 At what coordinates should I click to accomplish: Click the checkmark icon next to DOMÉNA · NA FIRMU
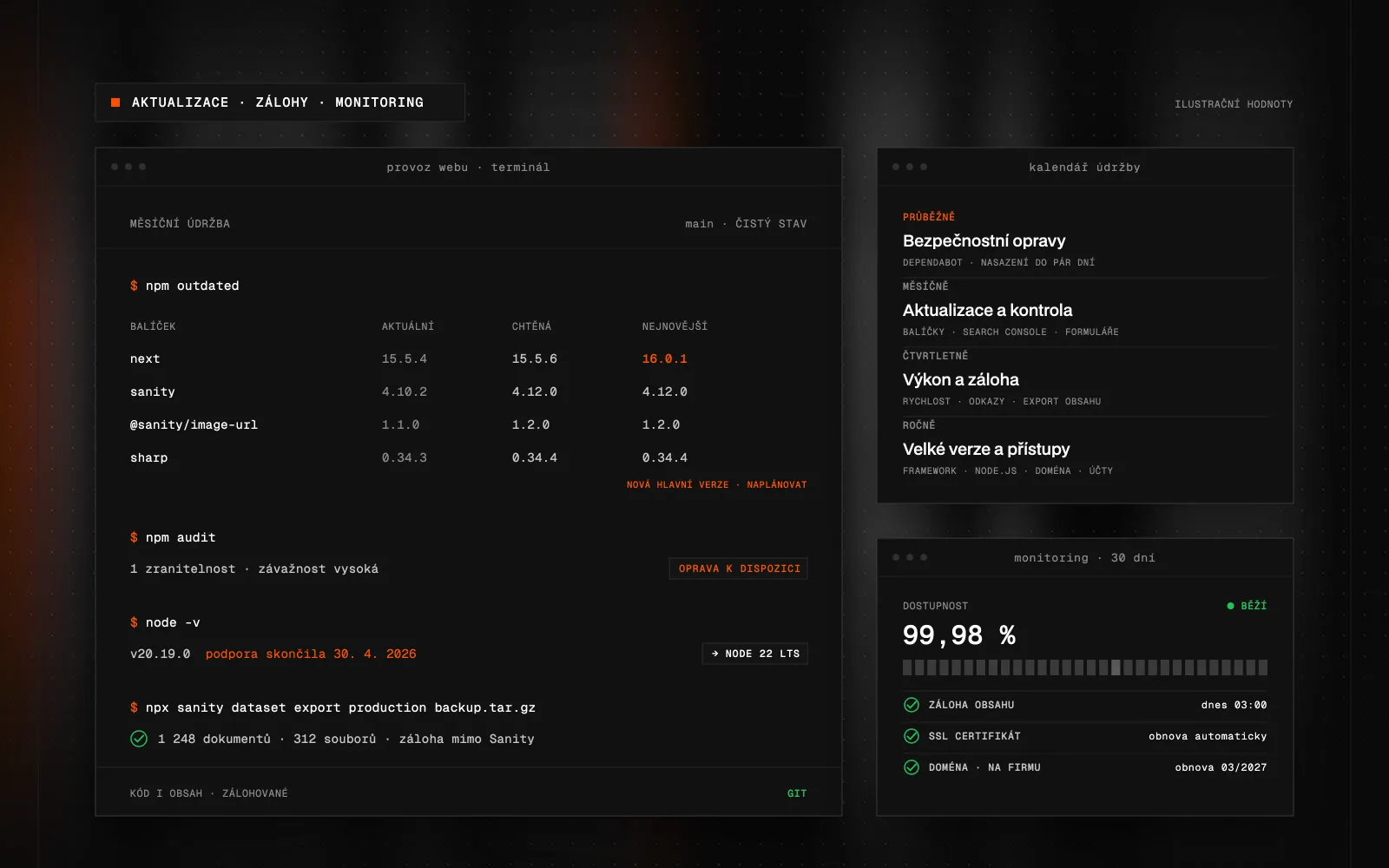coord(912,767)
